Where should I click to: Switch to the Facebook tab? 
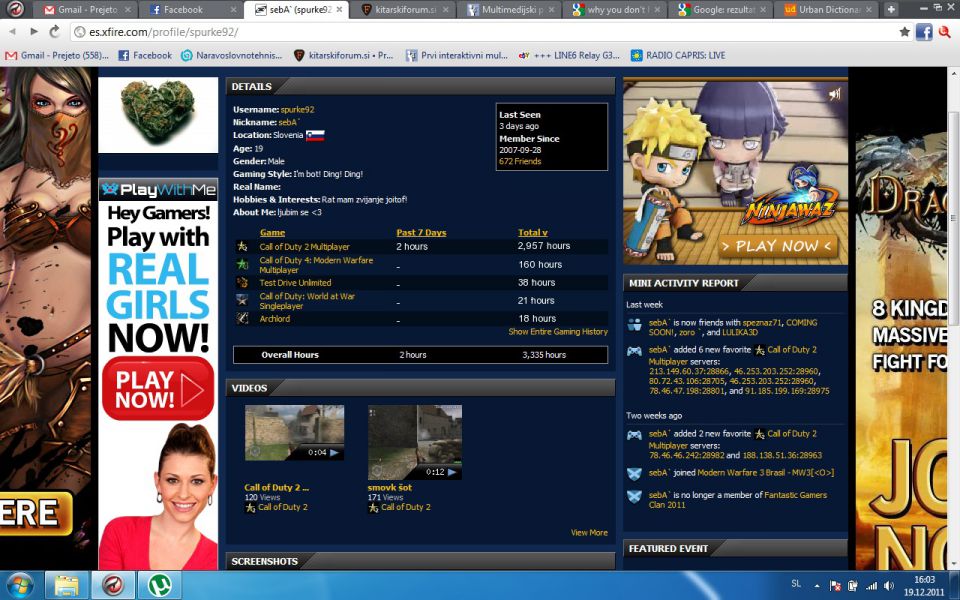192,10
